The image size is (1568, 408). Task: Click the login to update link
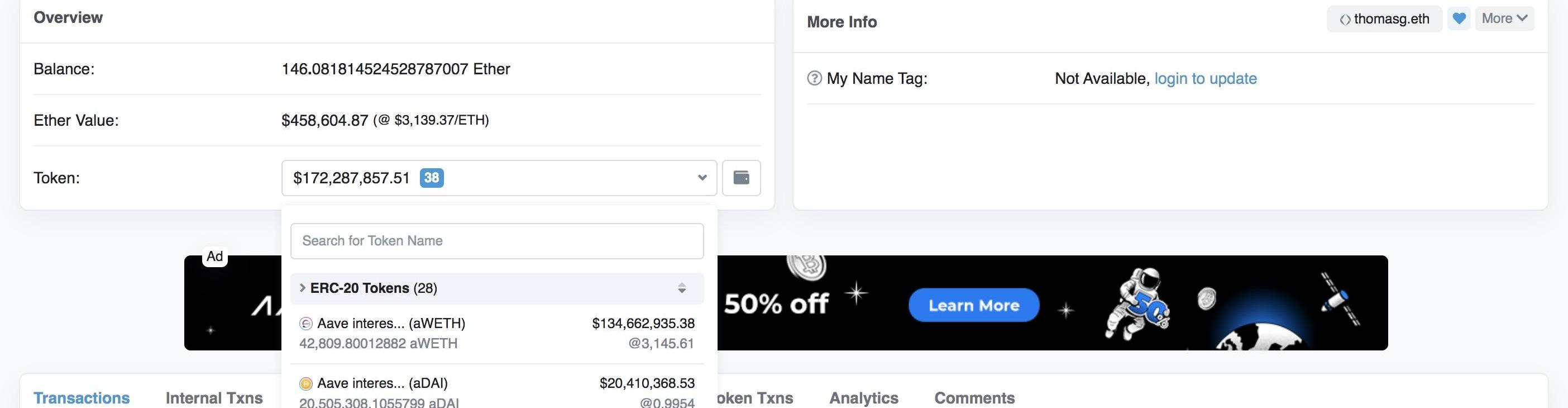tap(1205, 79)
